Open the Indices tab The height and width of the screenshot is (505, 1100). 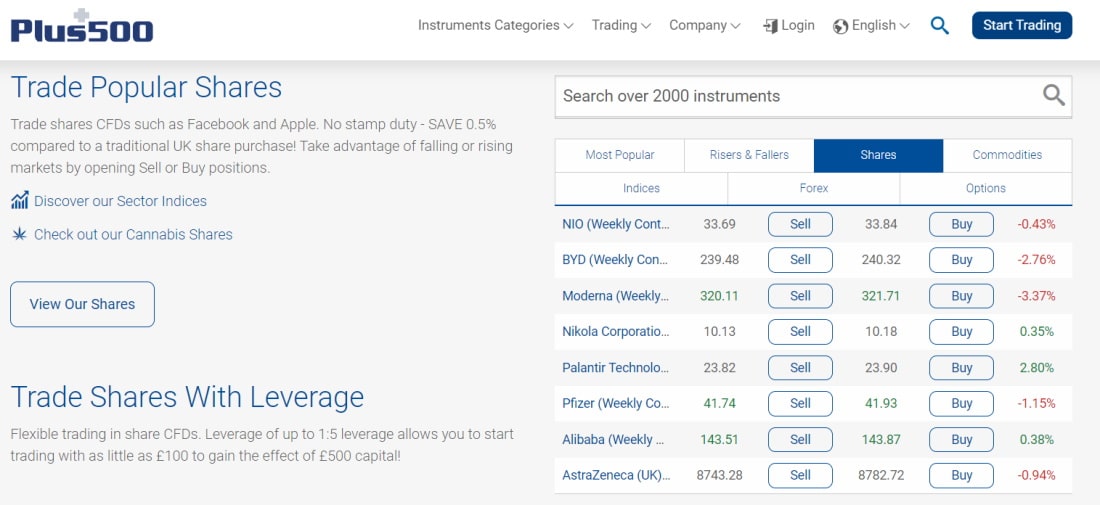coord(641,188)
